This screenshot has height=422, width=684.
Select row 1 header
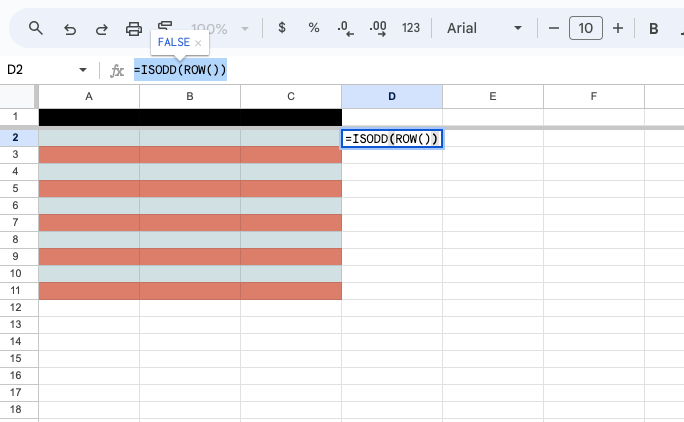coord(17,117)
